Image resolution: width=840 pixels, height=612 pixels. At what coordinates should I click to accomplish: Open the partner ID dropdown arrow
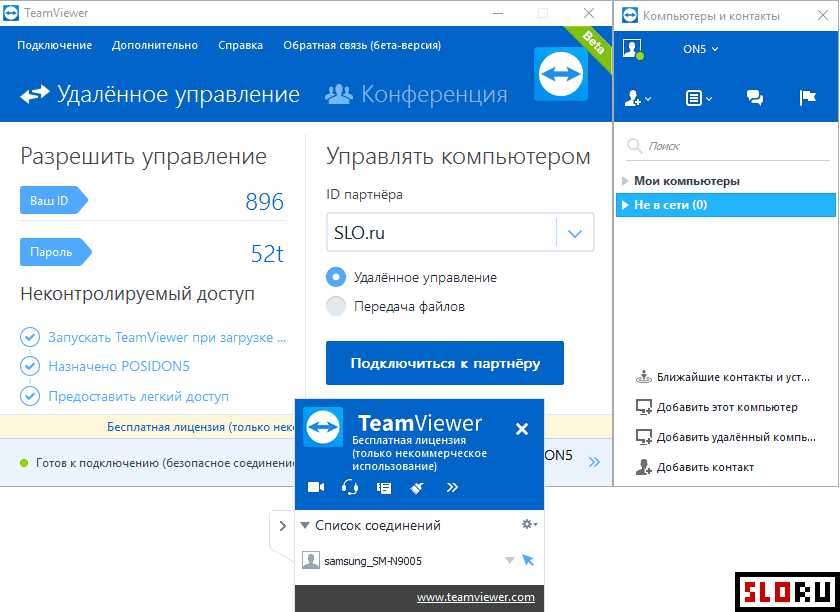pyautogui.click(x=575, y=233)
